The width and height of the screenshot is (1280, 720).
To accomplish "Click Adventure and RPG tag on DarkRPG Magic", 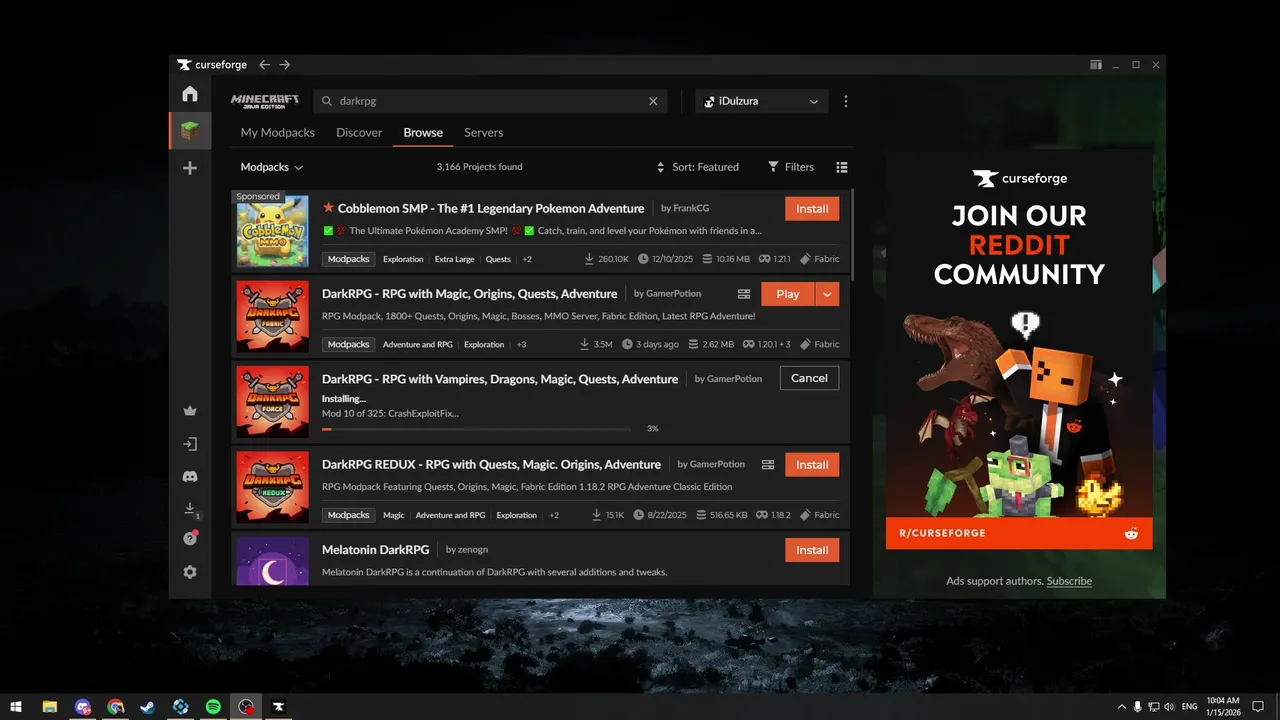I will 418,344.
